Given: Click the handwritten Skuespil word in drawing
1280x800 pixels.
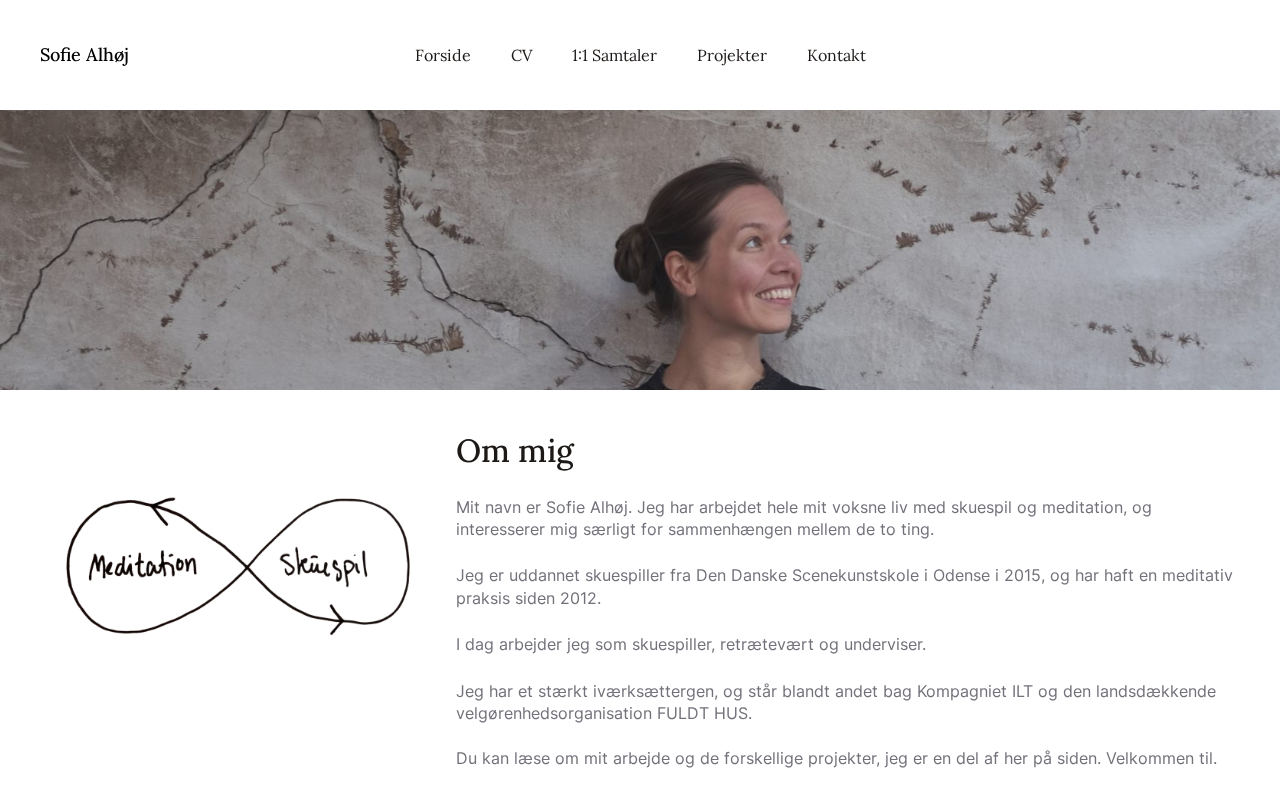Looking at the screenshot, I should [x=324, y=565].
